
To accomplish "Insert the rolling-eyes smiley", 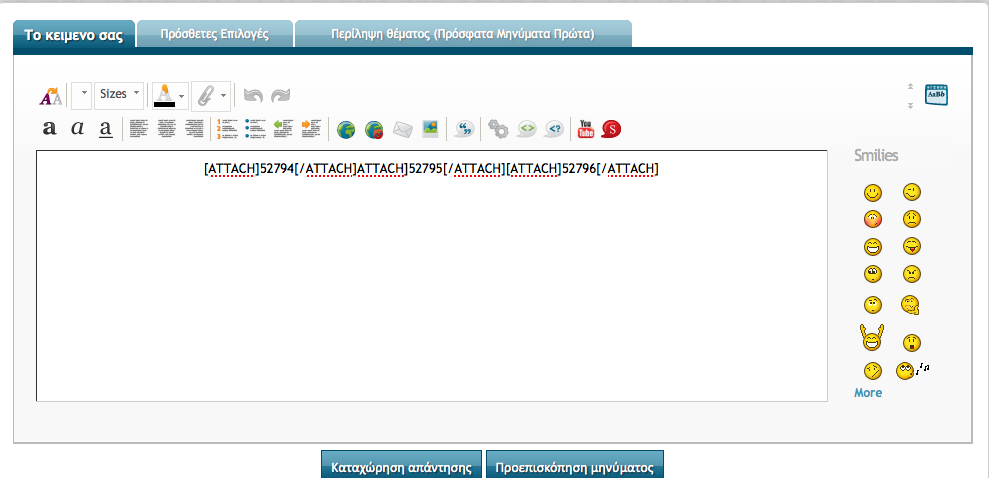I will coord(873,274).
